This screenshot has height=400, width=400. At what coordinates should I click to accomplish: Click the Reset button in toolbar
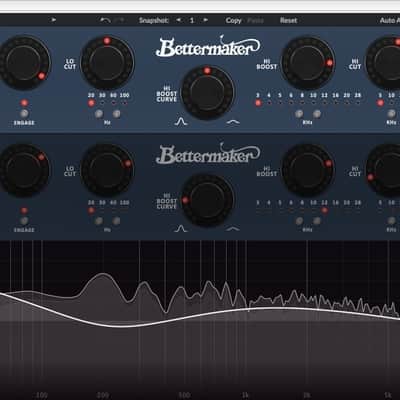click(288, 20)
